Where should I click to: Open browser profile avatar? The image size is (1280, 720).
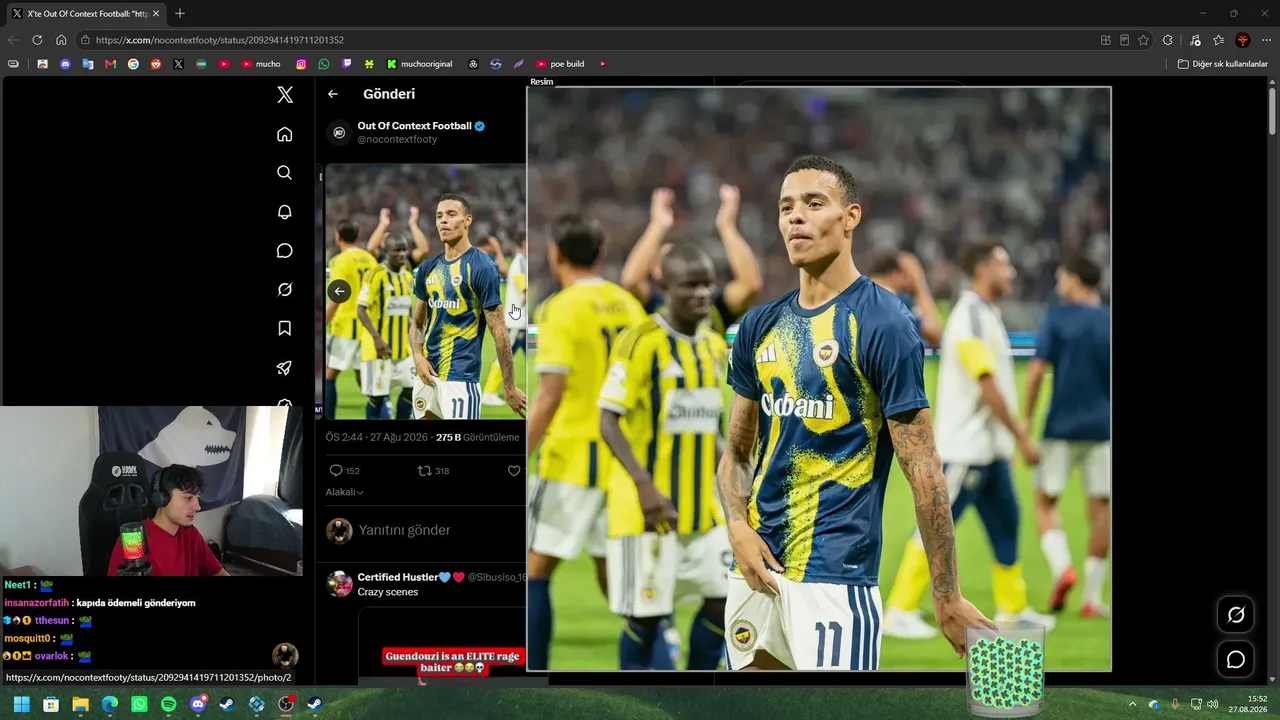coord(1243,40)
